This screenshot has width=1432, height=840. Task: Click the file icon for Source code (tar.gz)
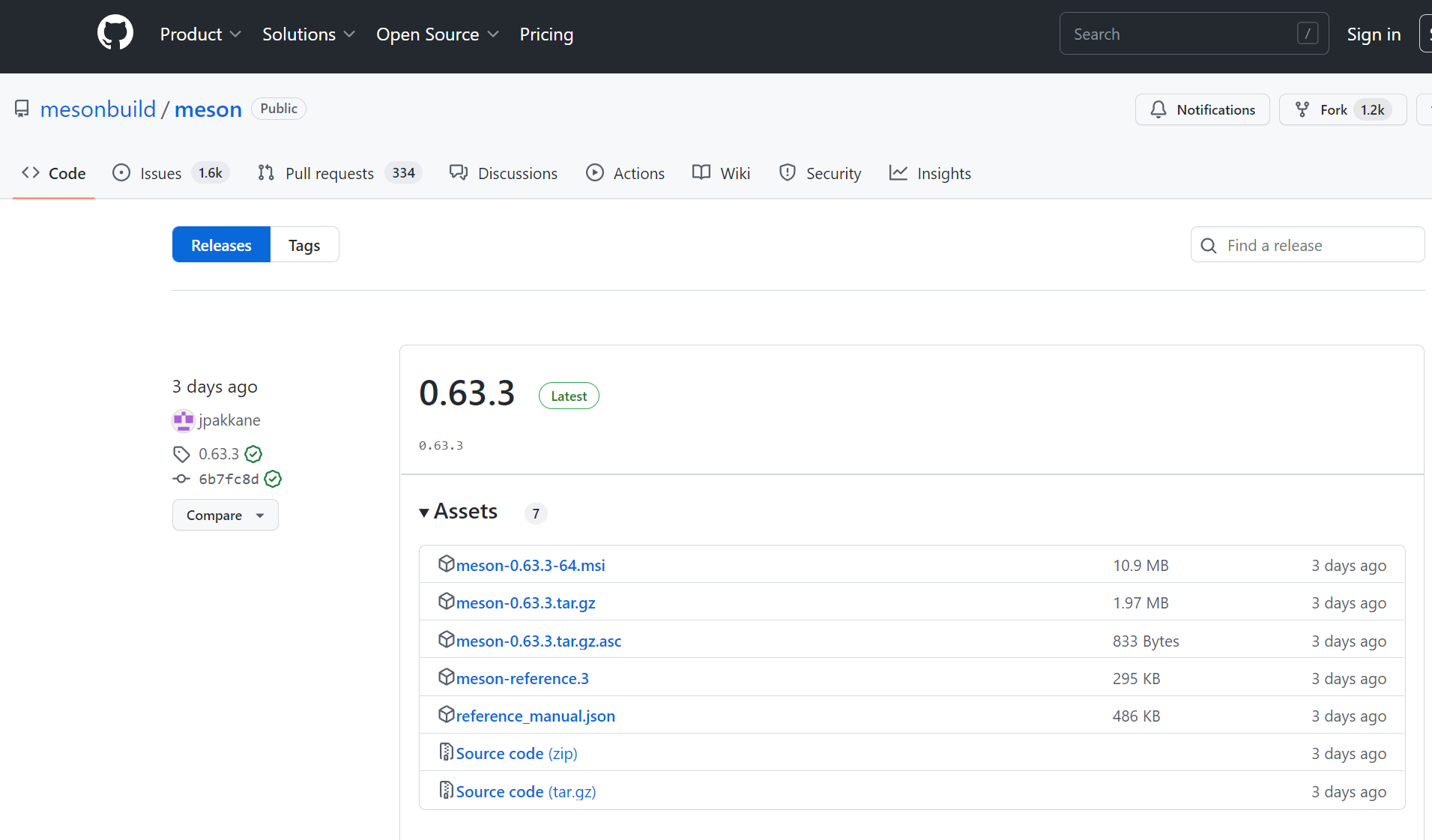point(447,790)
